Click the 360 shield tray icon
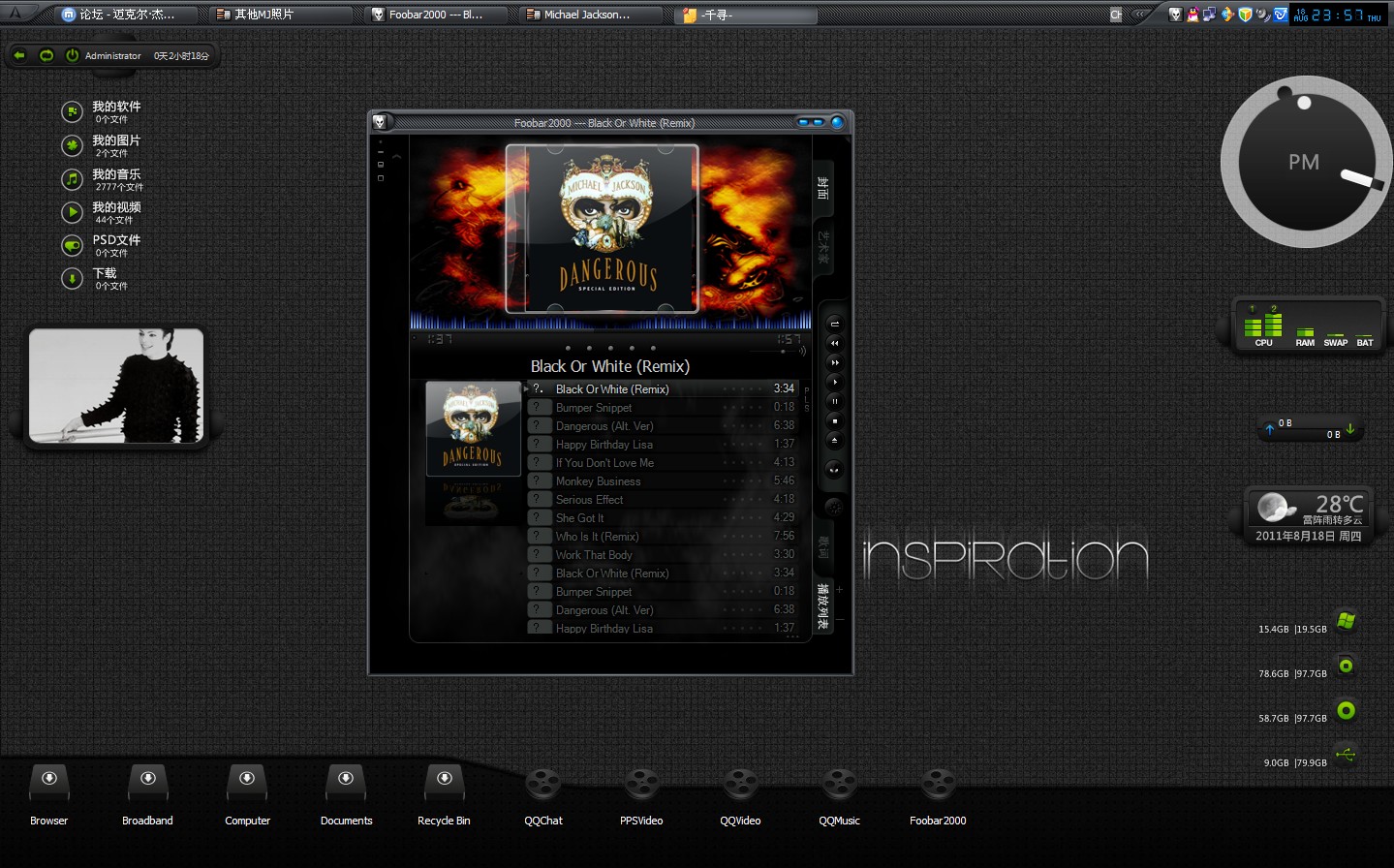Viewport: 1394px width, 868px height. tap(1245, 15)
